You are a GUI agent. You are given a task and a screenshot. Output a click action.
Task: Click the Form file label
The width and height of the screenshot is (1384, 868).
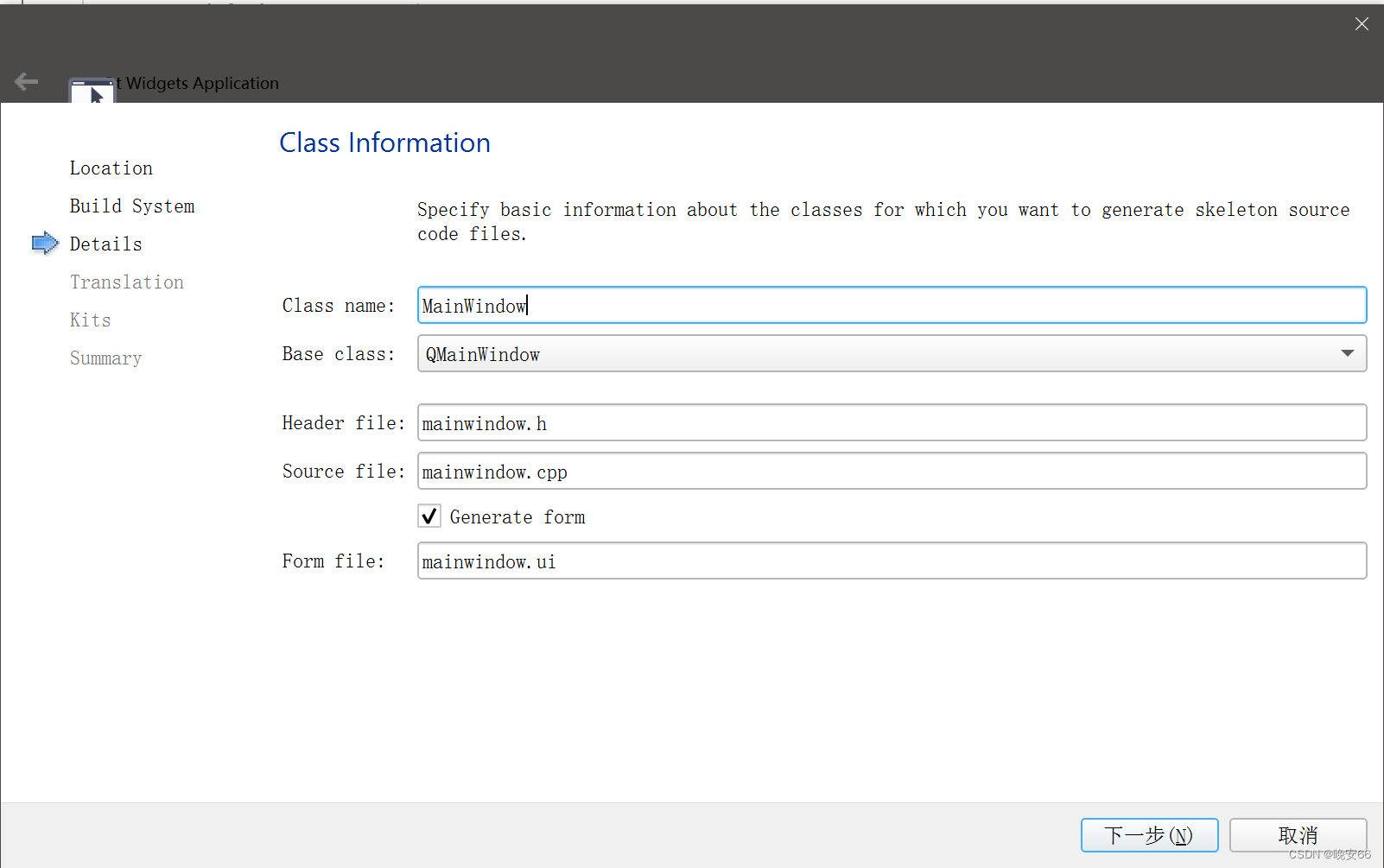tap(333, 561)
